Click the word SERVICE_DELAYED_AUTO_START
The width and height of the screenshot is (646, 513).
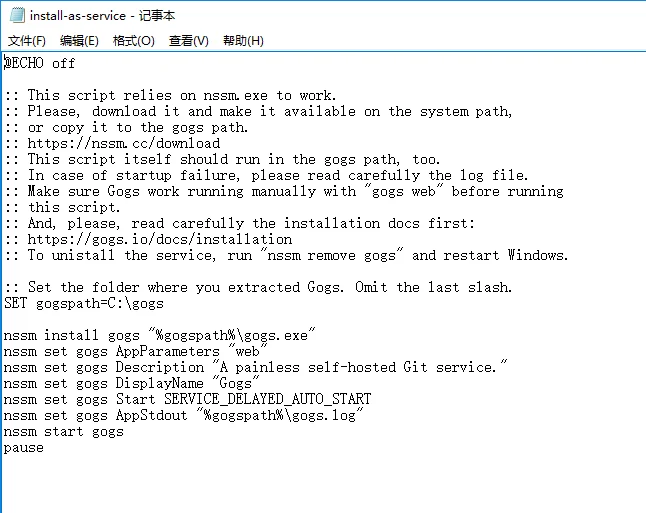click(x=267, y=399)
